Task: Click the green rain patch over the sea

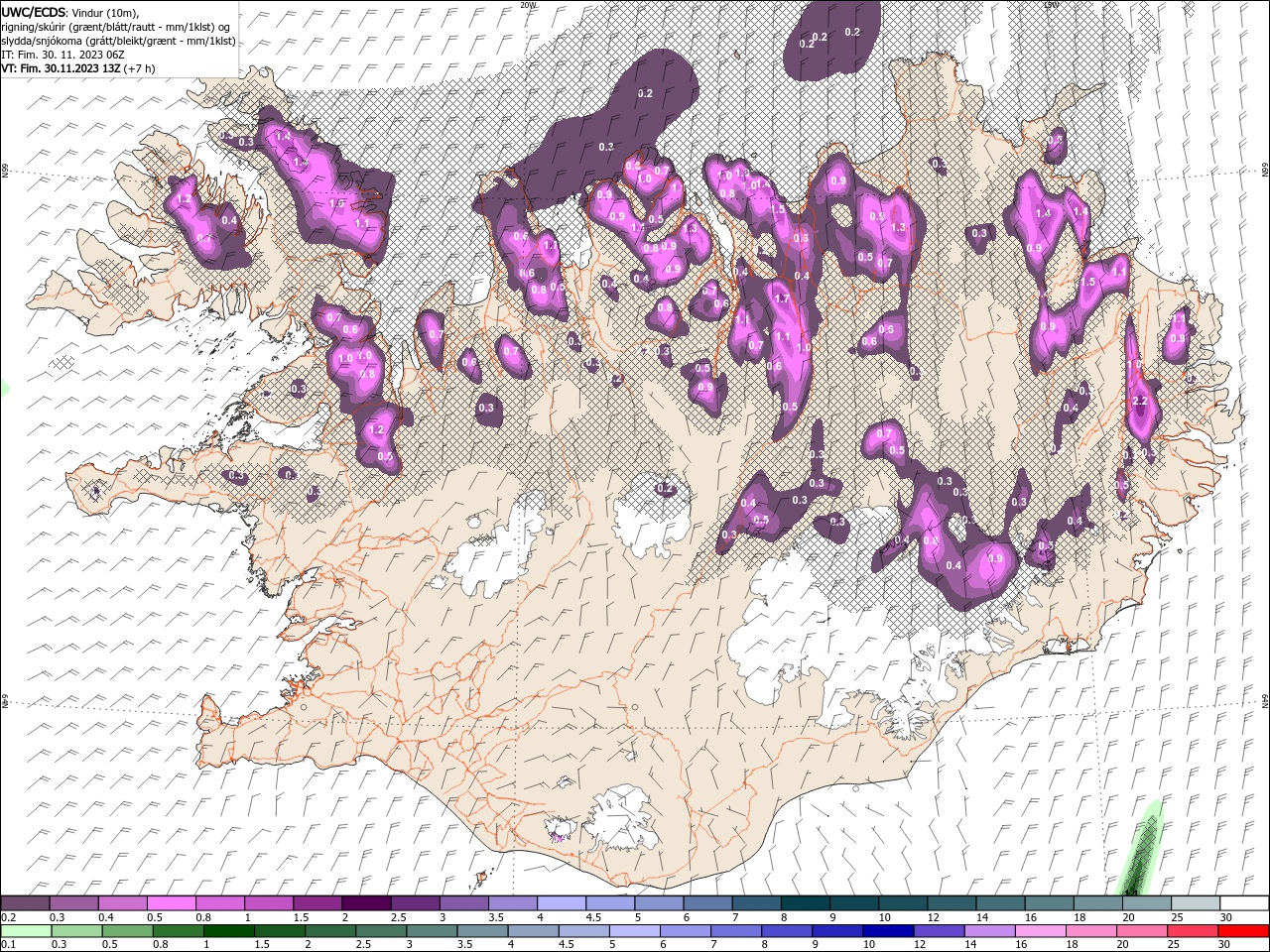Action: pyautogui.click(x=1140, y=849)
